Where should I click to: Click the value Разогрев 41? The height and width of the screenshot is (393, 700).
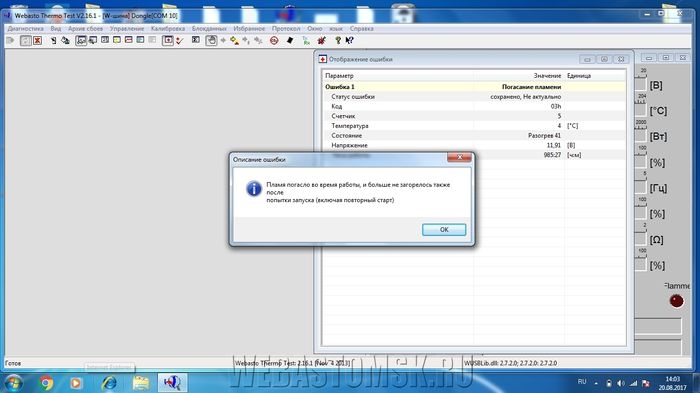point(544,135)
